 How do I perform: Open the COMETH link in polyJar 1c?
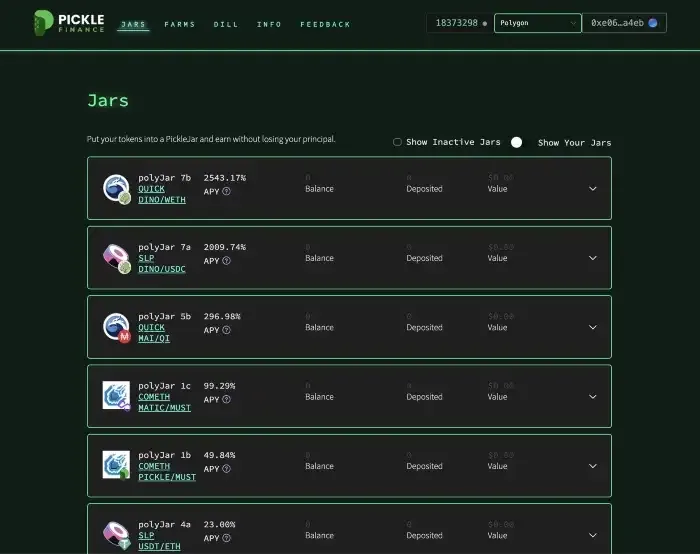(154, 397)
